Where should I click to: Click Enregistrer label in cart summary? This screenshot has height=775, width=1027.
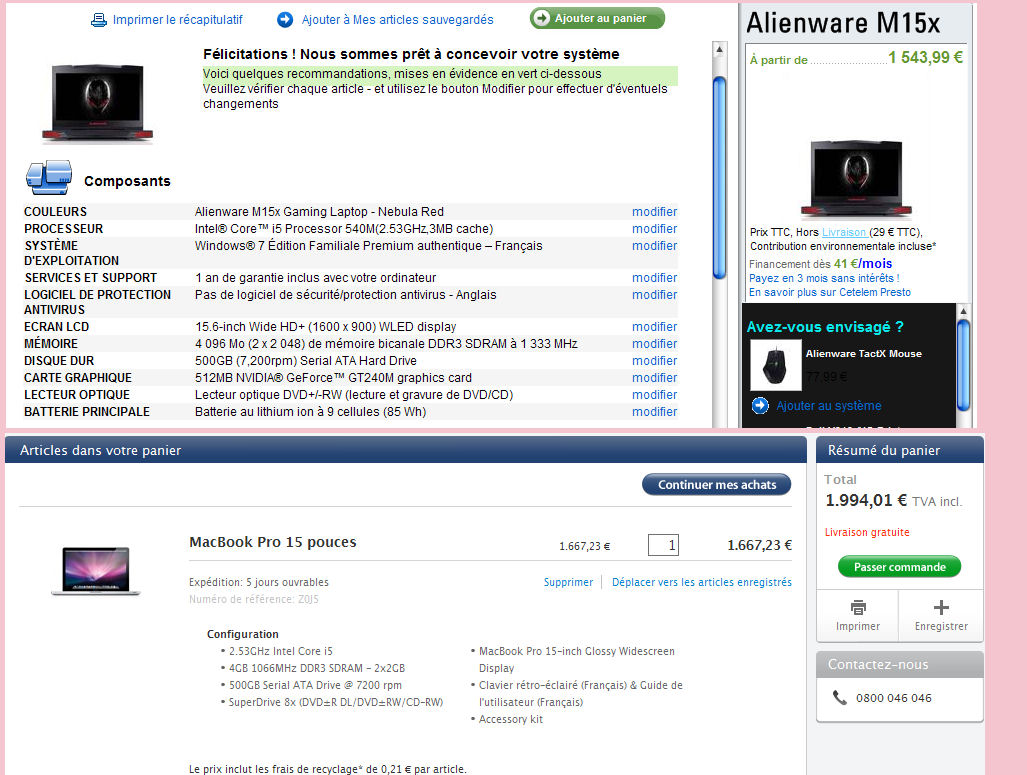941,626
